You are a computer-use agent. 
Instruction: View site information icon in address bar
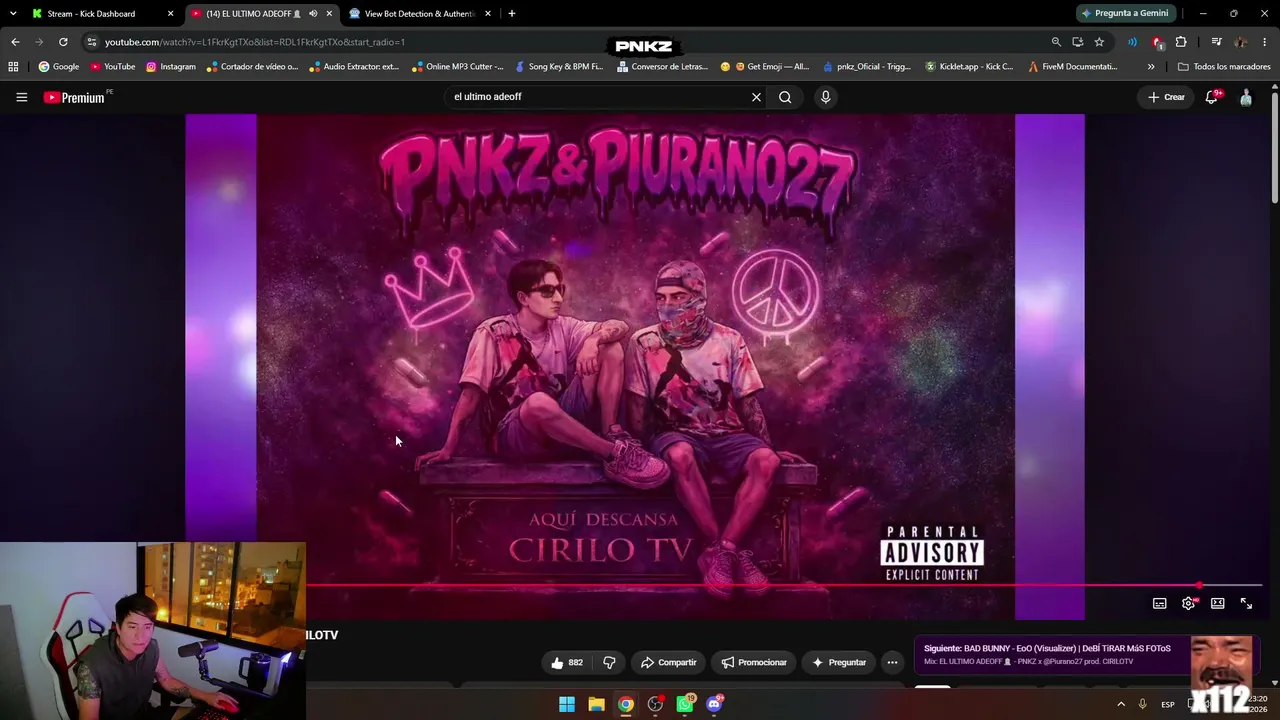pos(92,42)
